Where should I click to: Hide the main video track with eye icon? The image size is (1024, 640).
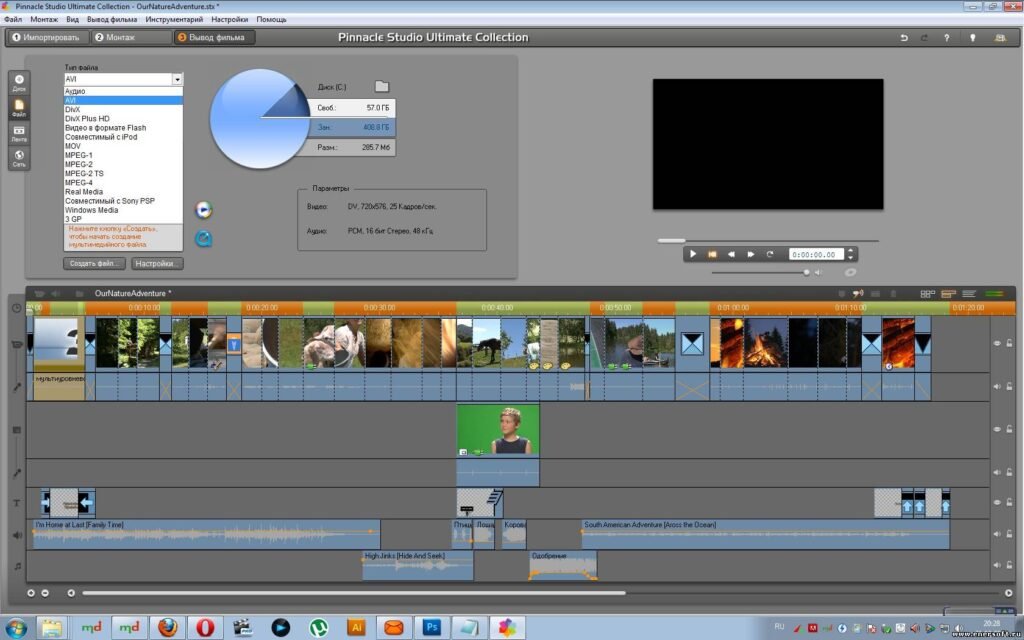coord(997,343)
